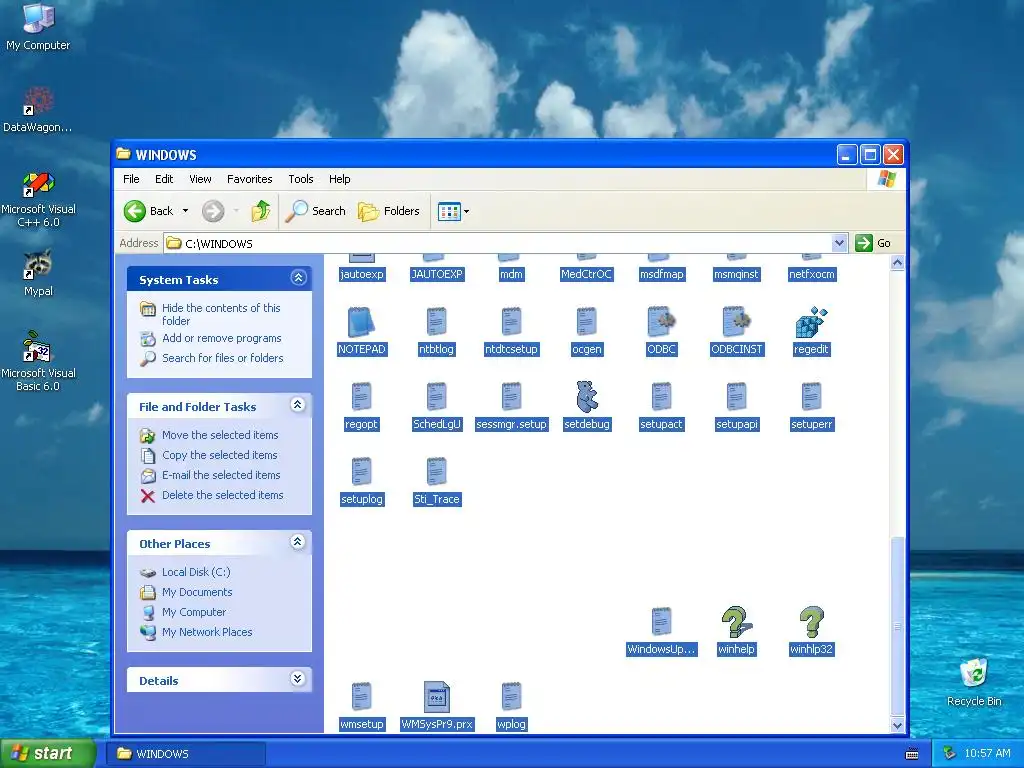Click the ODBC settings file icon
1024x768 pixels.
[x=661, y=322]
